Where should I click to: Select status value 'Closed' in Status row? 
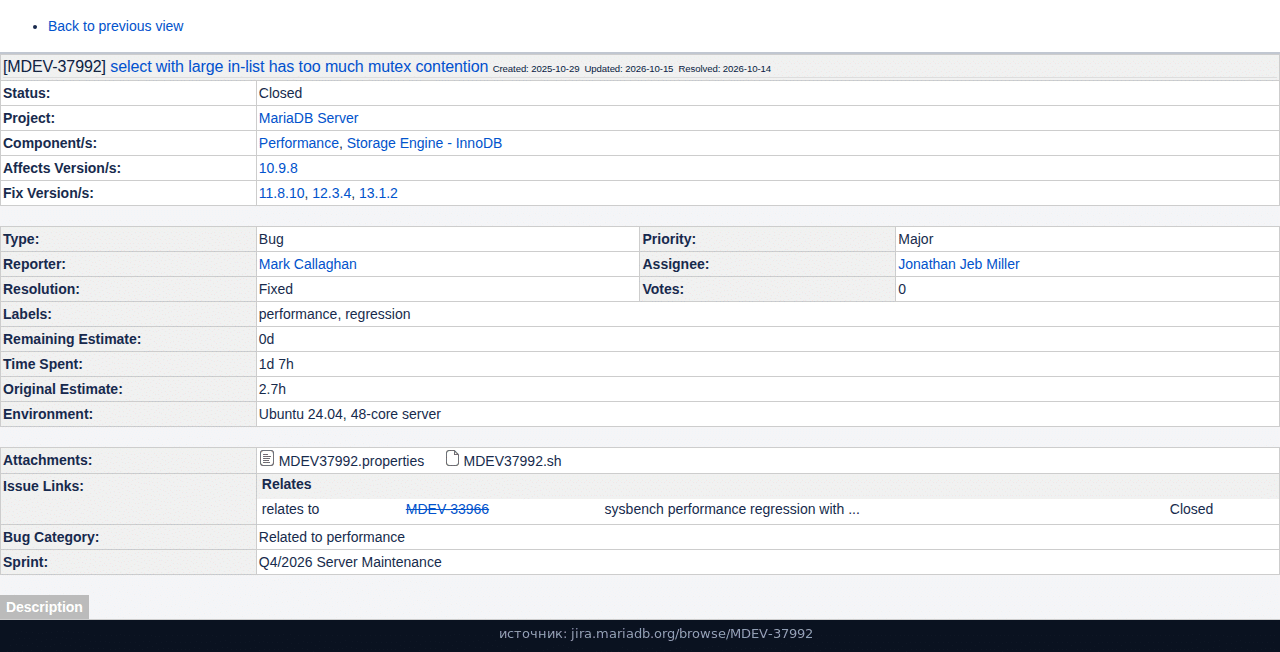point(280,93)
